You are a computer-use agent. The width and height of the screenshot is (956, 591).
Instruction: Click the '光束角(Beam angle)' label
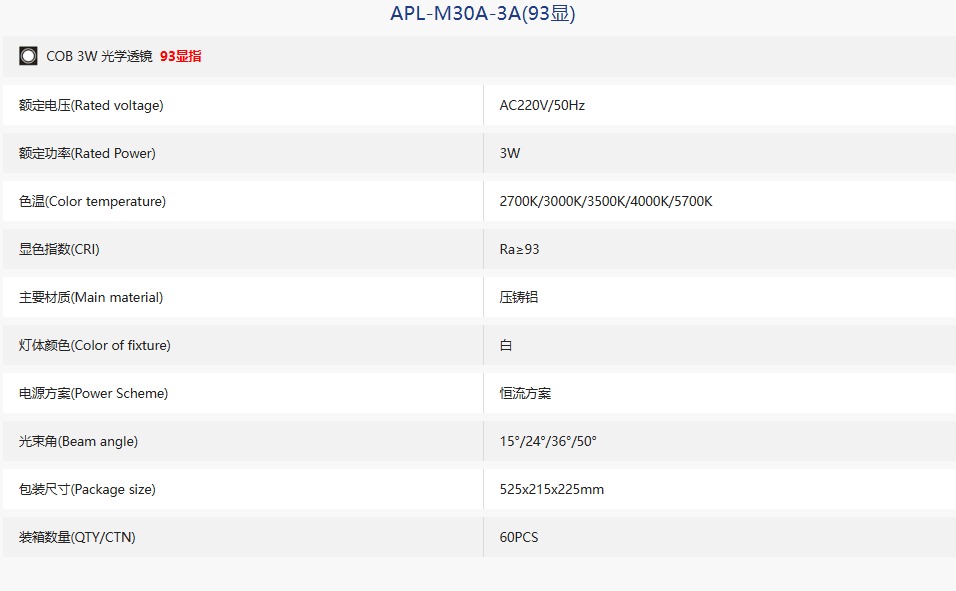(x=78, y=441)
